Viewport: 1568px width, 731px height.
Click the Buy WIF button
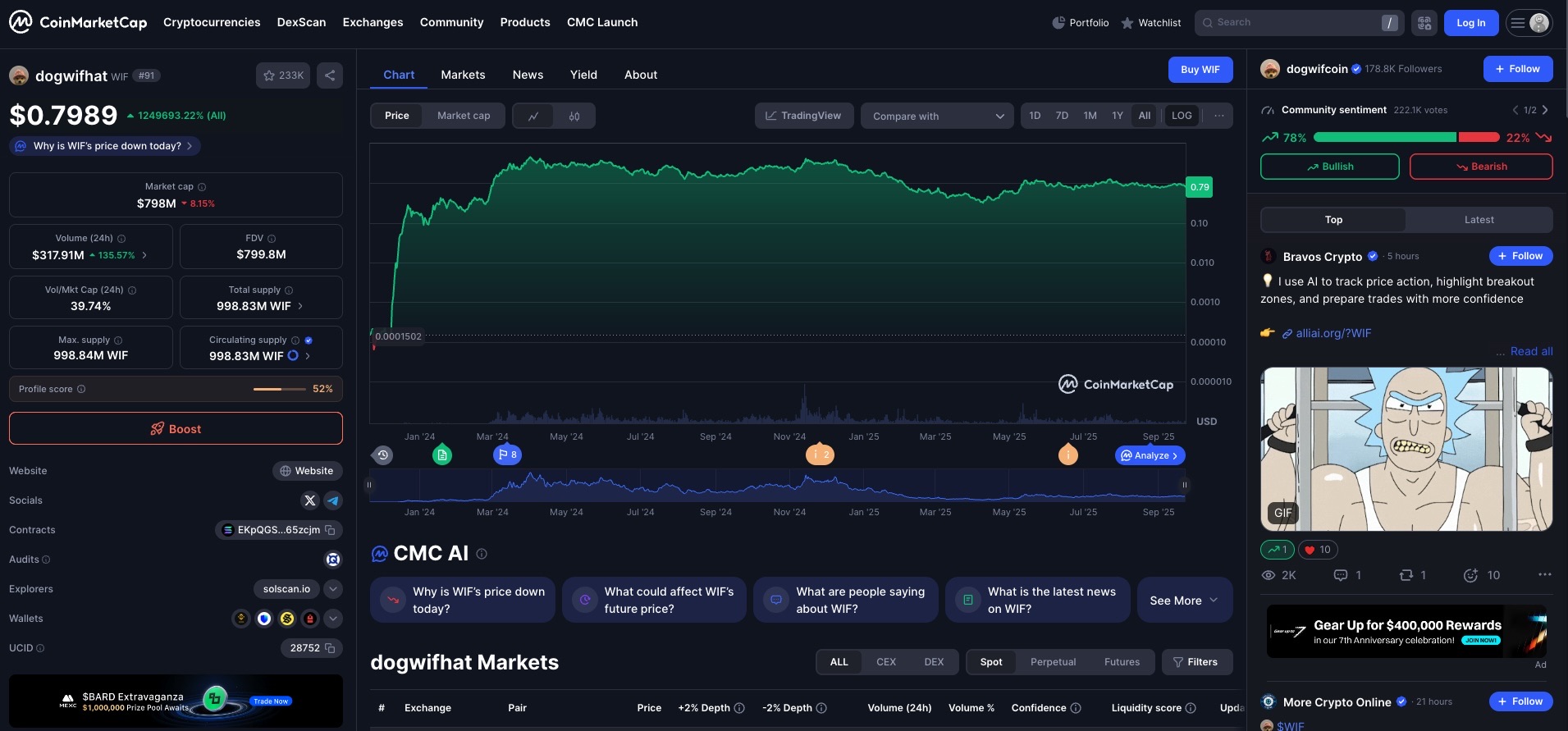click(1200, 70)
